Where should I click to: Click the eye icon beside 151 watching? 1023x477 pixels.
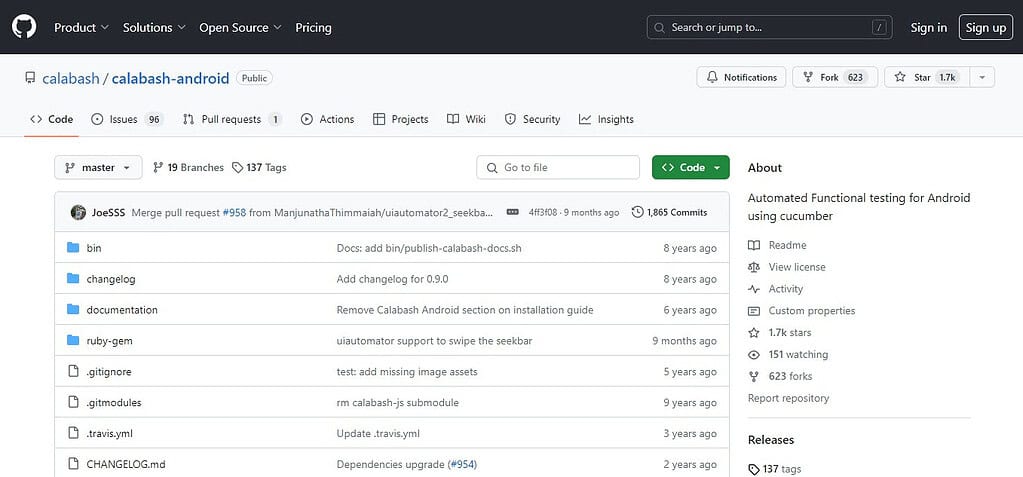pos(754,355)
